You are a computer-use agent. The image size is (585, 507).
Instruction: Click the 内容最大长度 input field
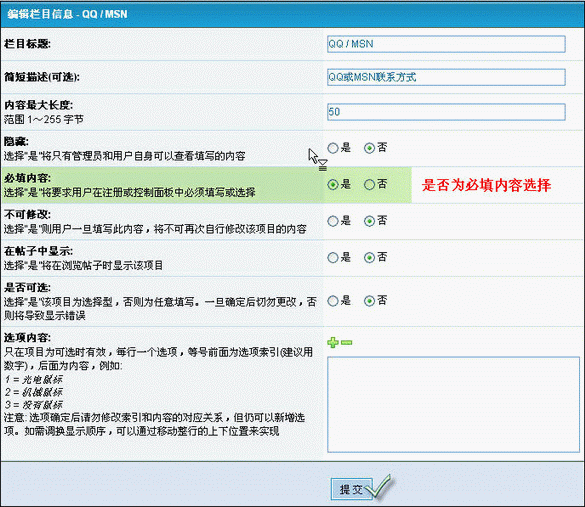pos(446,112)
